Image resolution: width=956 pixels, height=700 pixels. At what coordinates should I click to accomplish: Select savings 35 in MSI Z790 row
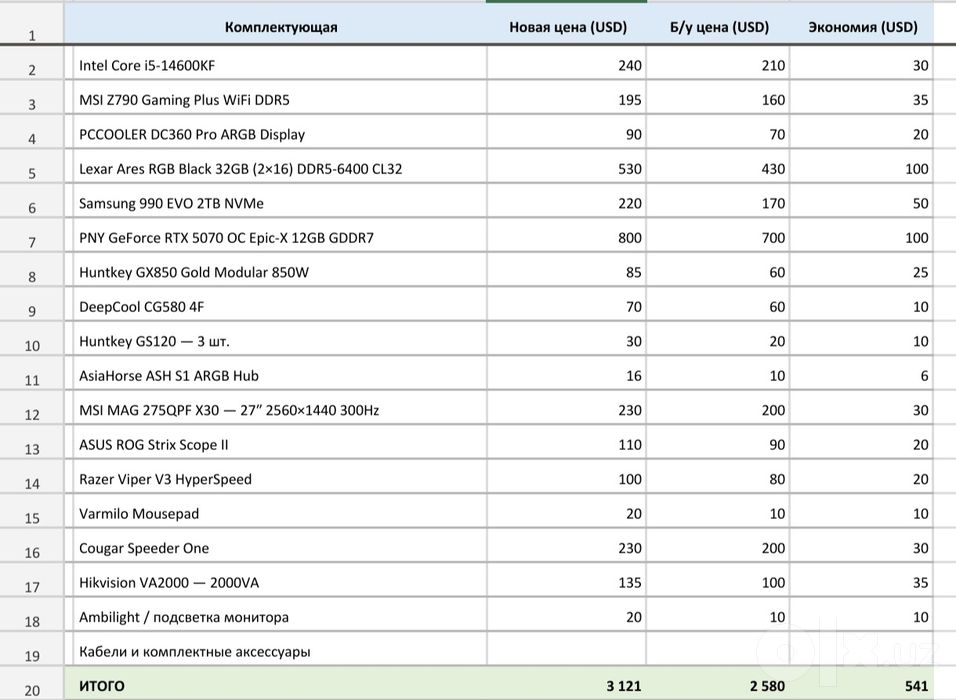[861, 99]
